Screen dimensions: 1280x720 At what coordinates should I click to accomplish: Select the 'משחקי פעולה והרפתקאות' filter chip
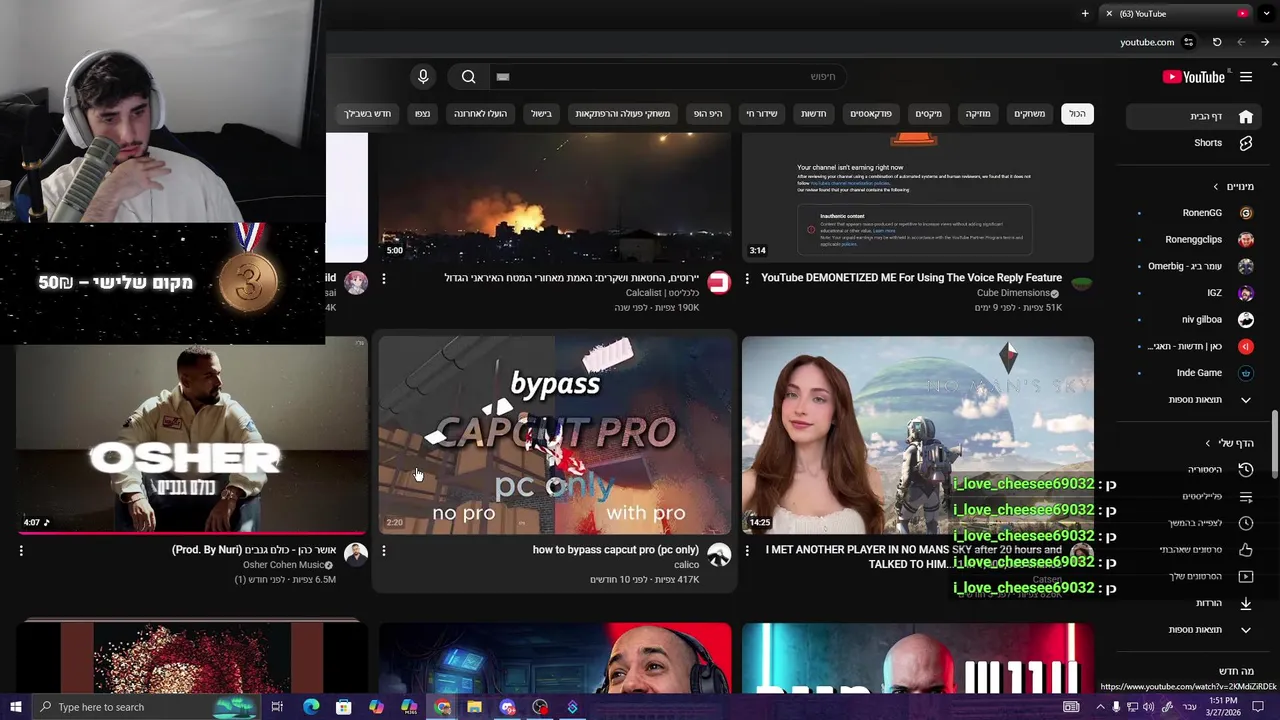click(623, 114)
